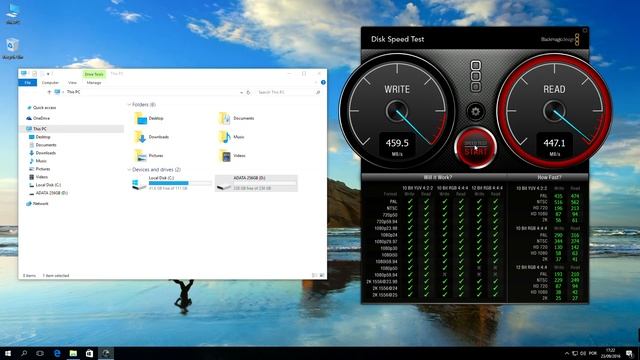Viewport: 640px width, 360px height.
Task: Open the Disk Speed Test settings gear
Action: point(476,111)
